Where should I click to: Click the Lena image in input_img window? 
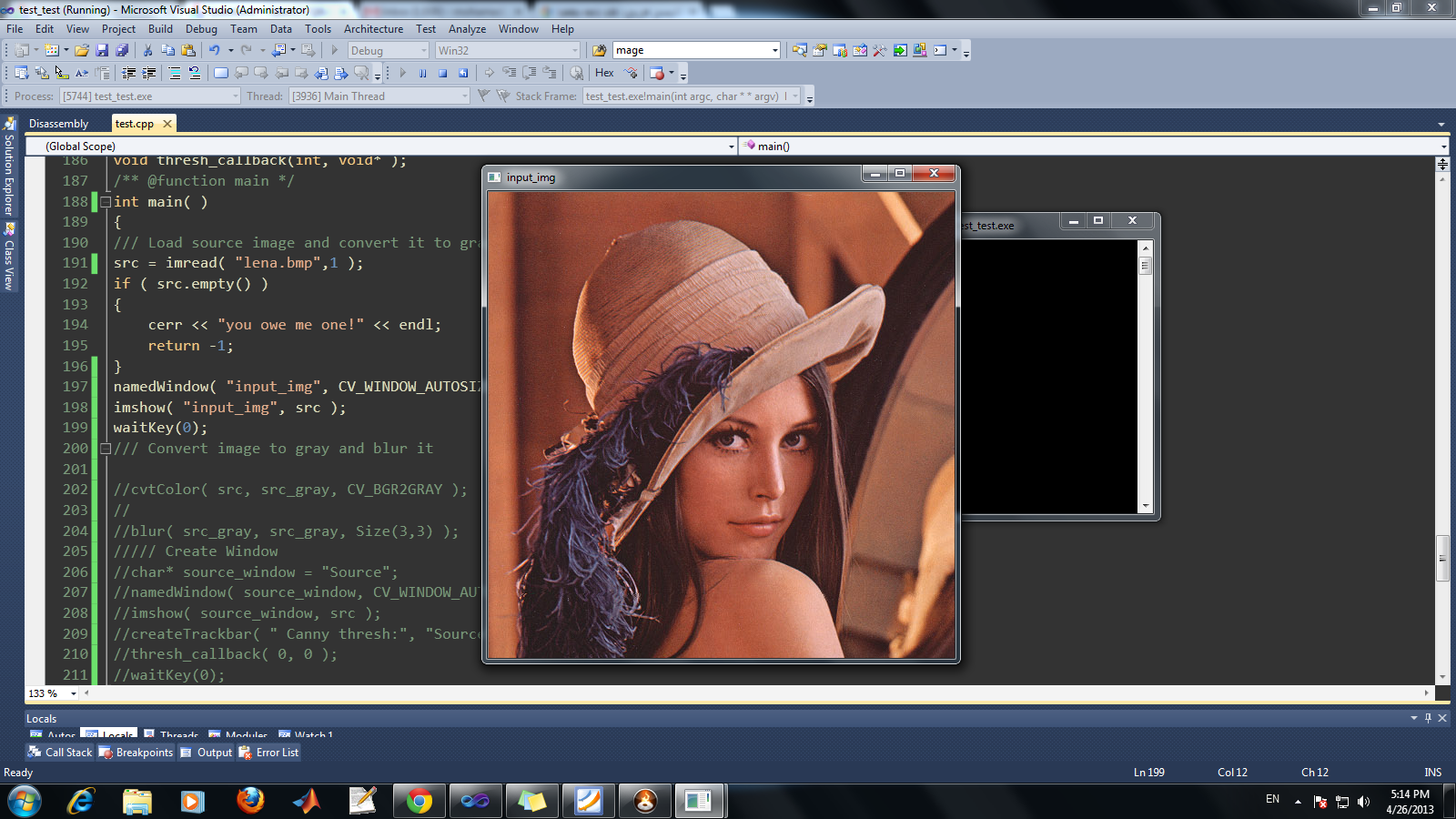tap(722, 425)
